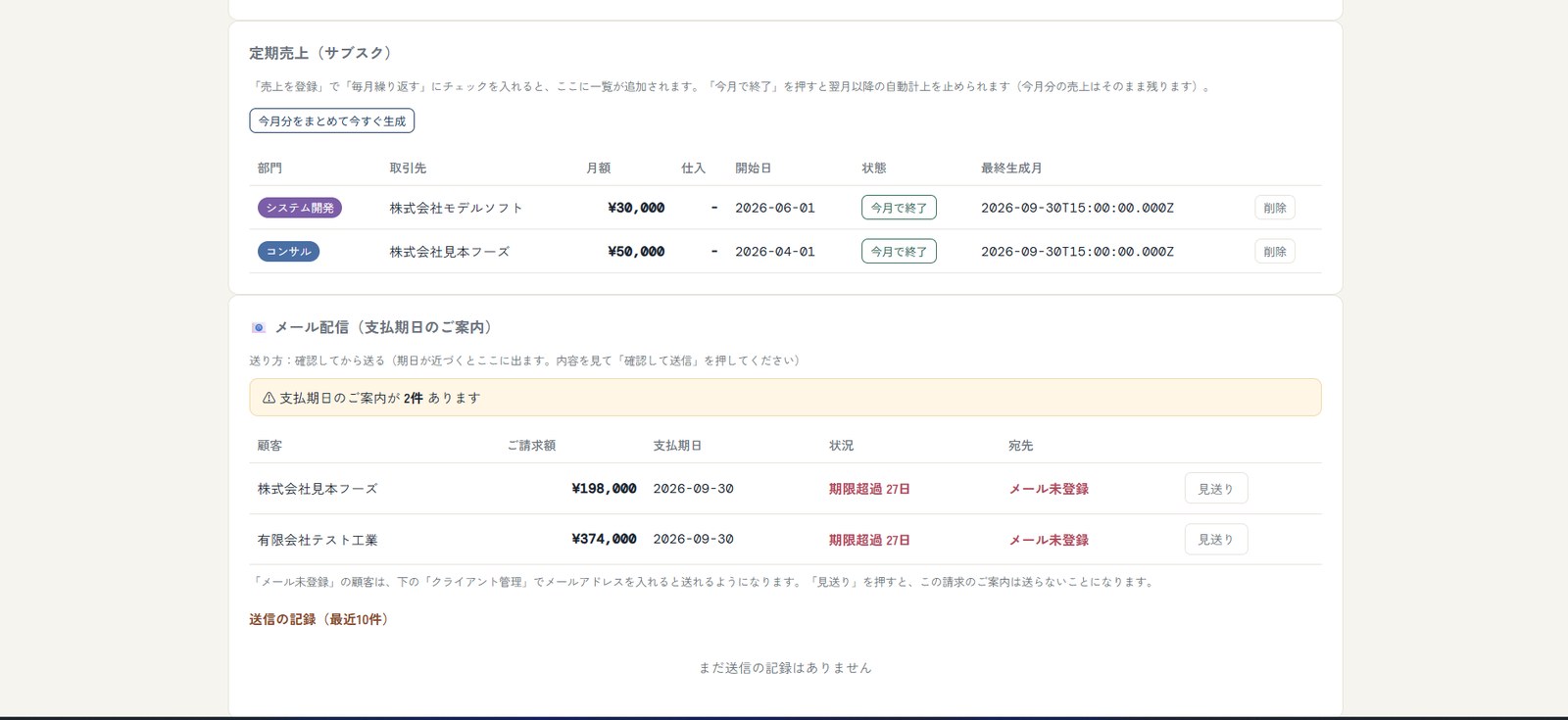This screenshot has width=1568, height=720.
Task: Click メール未登録 for 有限会社テスト工業
Action: [x=1049, y=540]
